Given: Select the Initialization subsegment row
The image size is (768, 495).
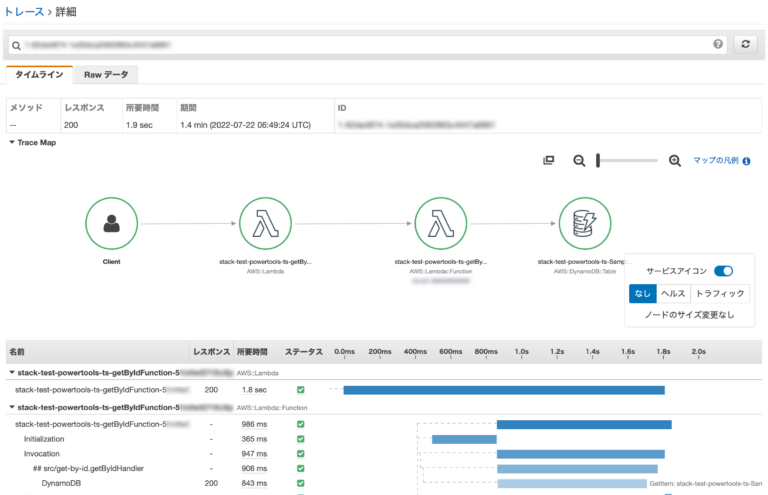Looking at the screenshot, I should coord(44,439).
